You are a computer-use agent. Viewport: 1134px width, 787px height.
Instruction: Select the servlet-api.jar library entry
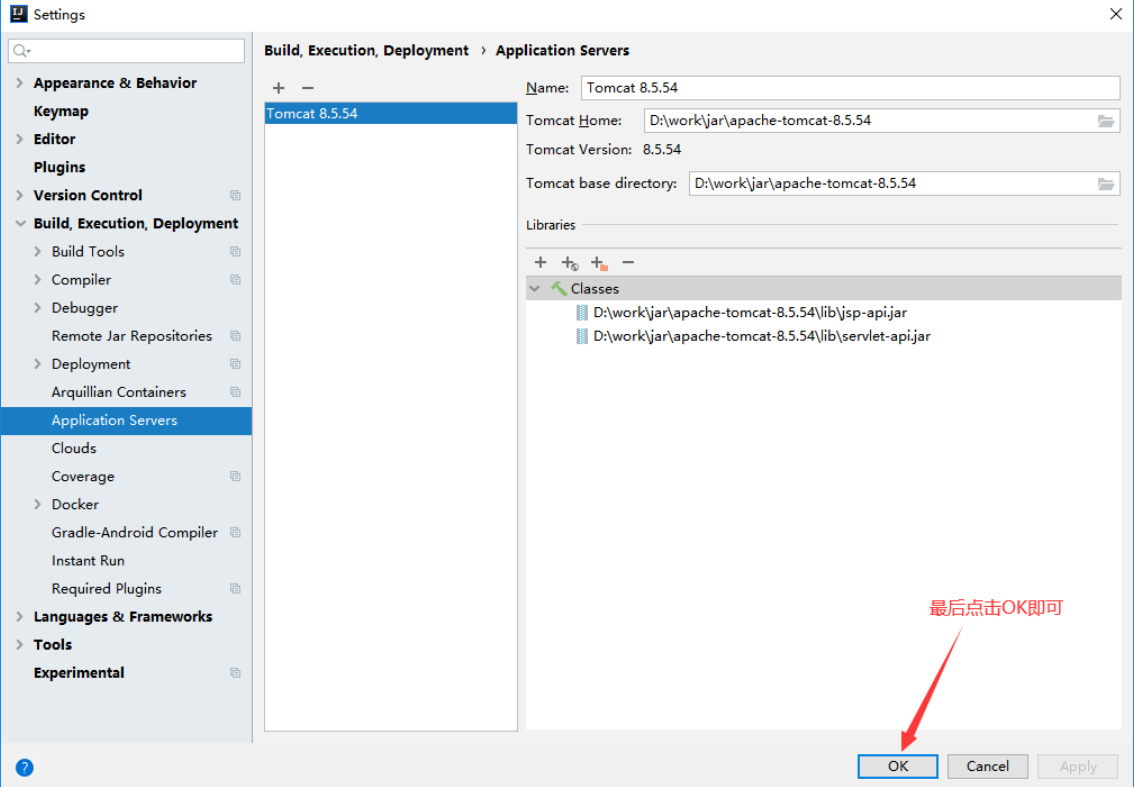pyautogui.click(x=762, y=336)
